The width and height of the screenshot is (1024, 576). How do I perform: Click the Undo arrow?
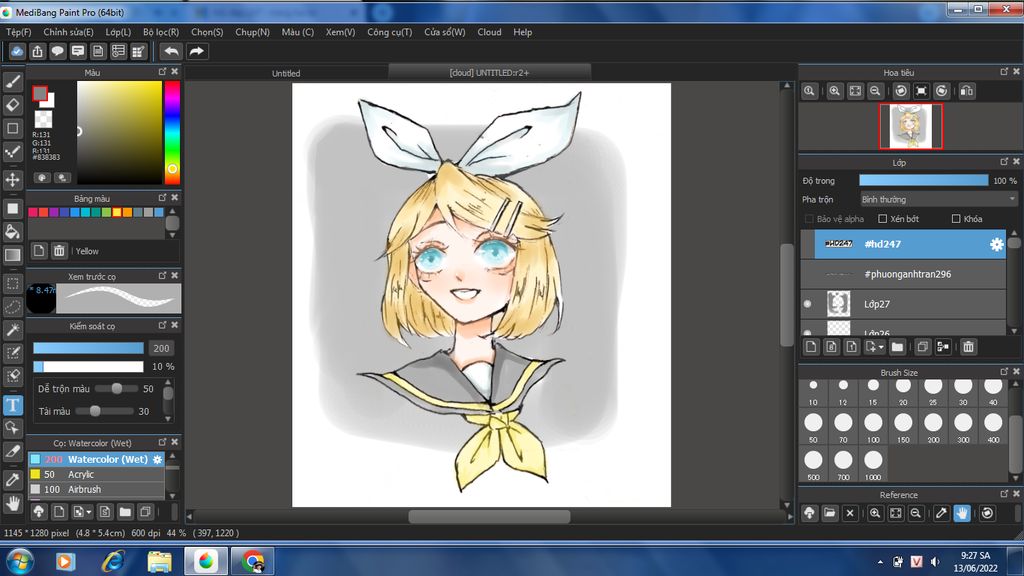point(171,51)
